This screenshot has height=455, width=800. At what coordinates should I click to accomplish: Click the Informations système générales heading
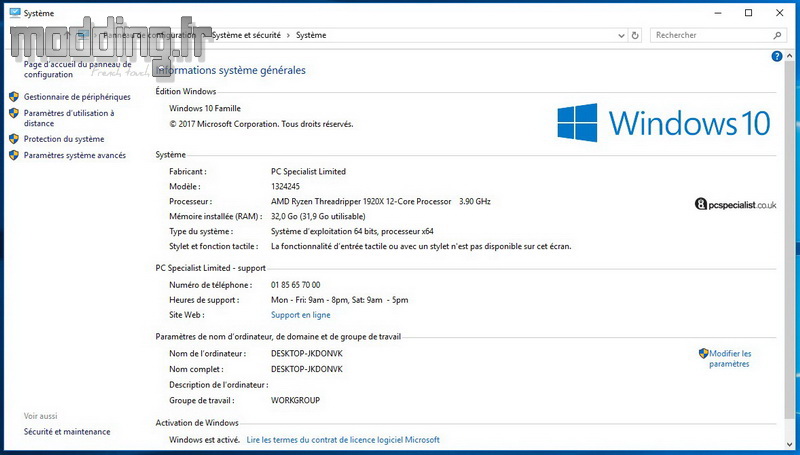[x=231, y=70]
